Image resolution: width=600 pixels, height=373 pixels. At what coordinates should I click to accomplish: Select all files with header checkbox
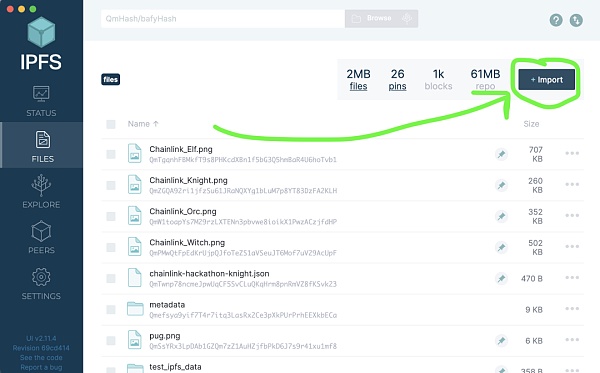coord(111,124)
